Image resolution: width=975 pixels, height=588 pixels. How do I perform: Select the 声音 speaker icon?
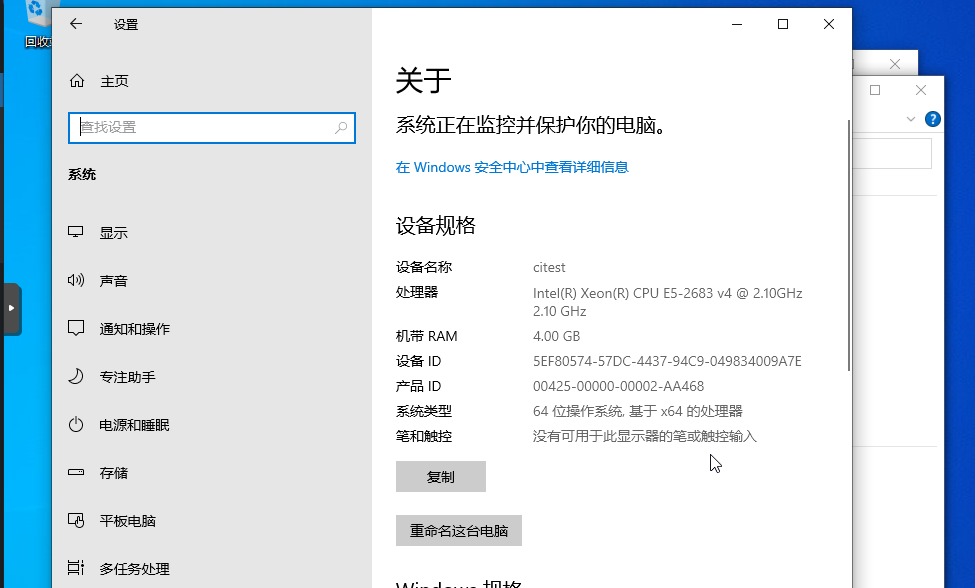pyautogui.click(x=76, y=281)
